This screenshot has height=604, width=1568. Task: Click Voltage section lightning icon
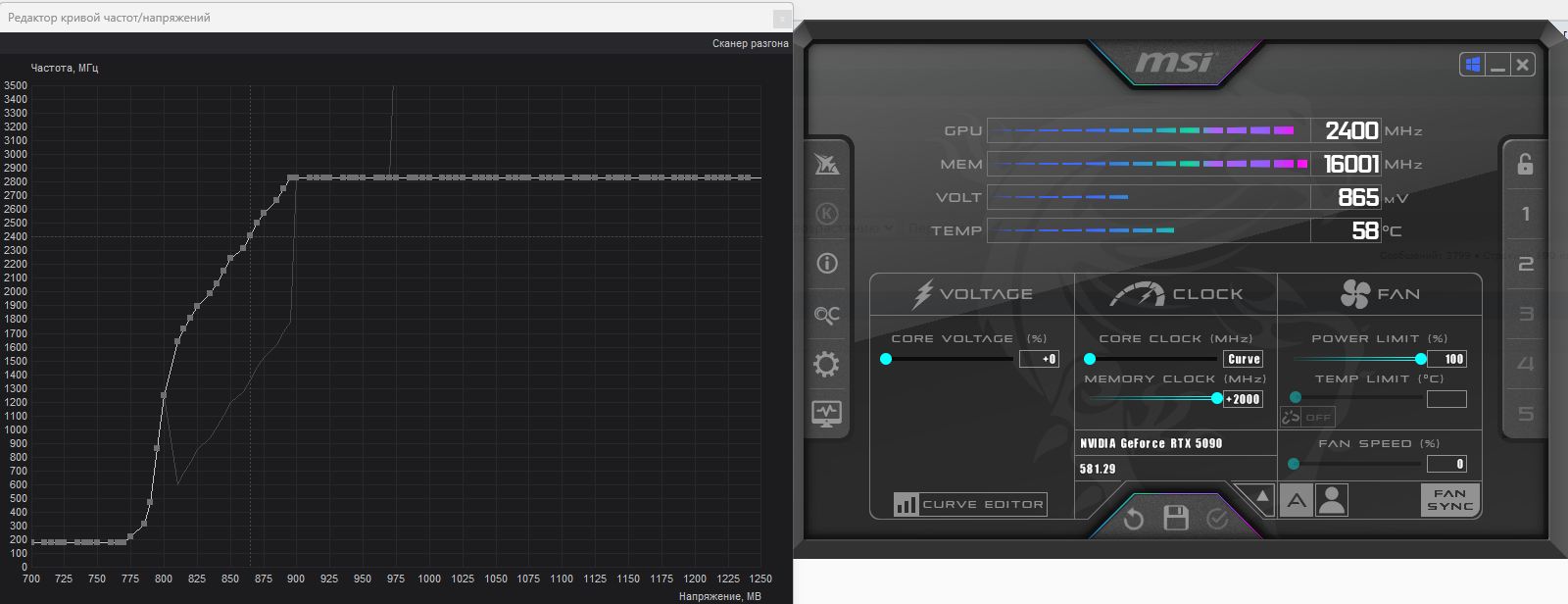click(x=922, y=294)
